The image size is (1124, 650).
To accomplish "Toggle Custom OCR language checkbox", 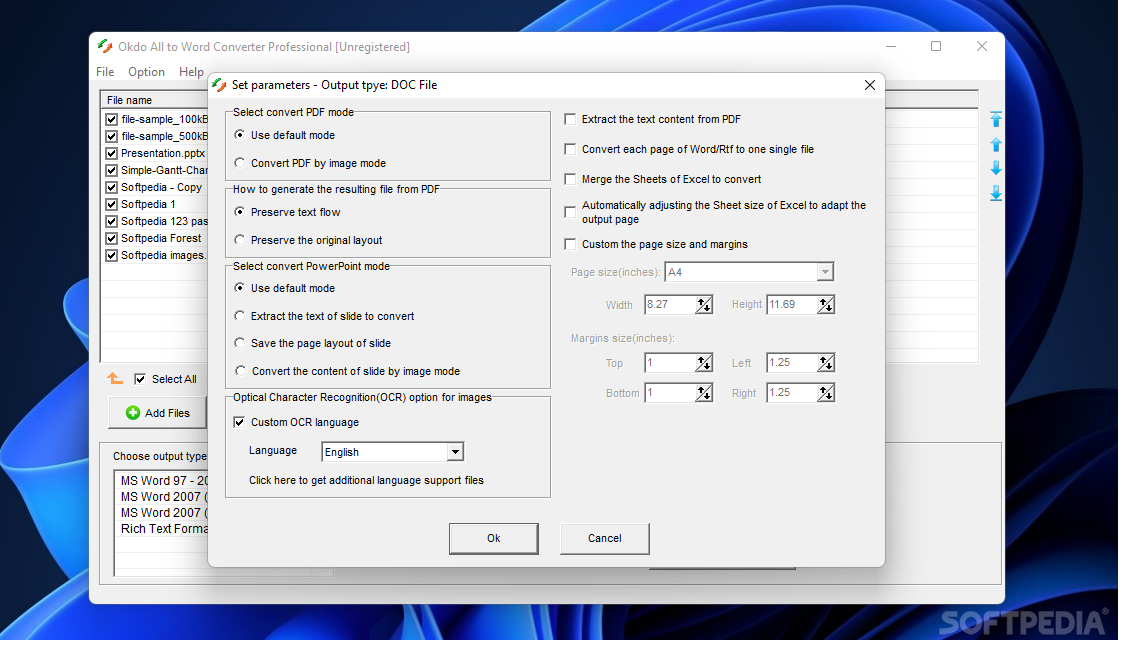I will click(241, 424).
